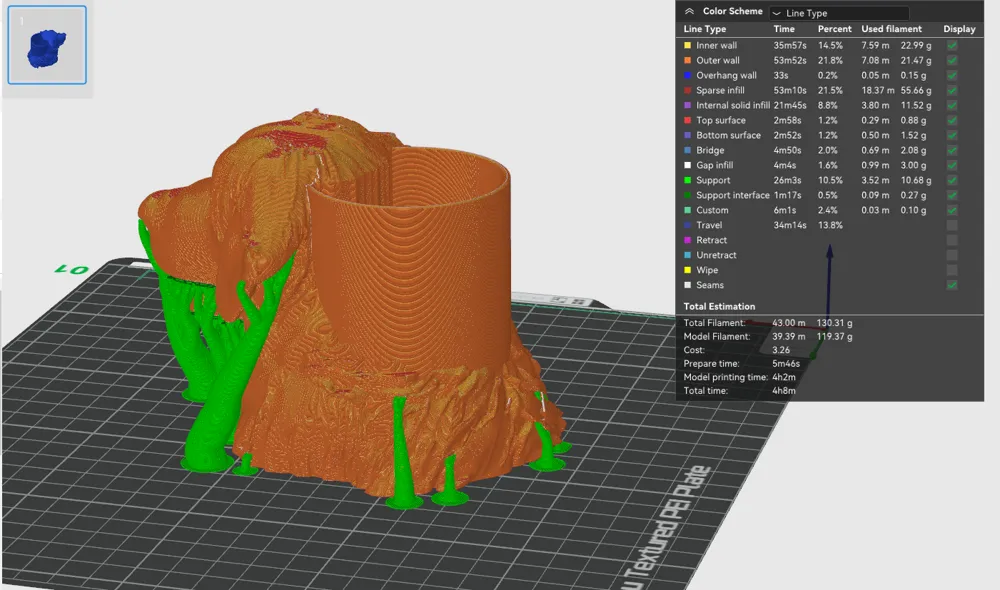Click Model Filament length 39.39 m
1000x590 pixels.
pos(788,336)
